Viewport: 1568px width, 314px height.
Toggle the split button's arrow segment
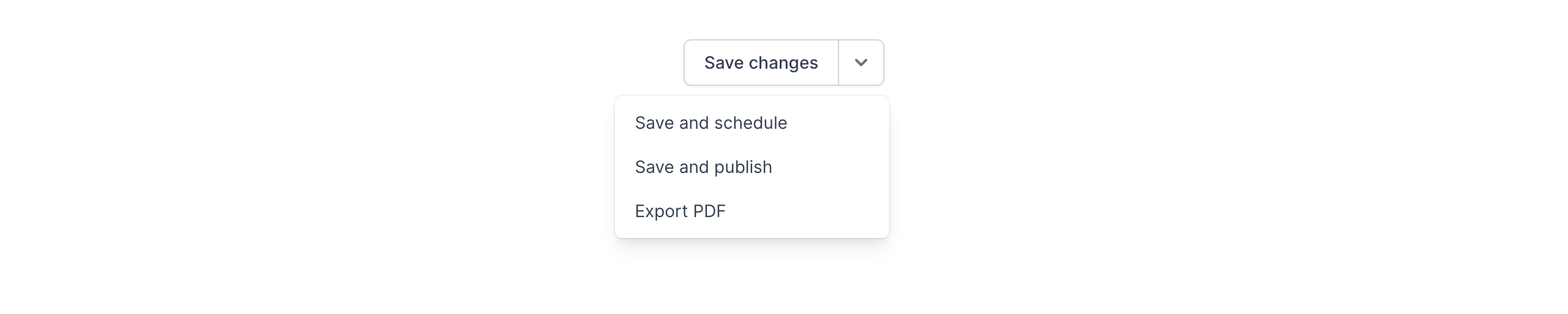pyautogui.click(x=861, y=63)
